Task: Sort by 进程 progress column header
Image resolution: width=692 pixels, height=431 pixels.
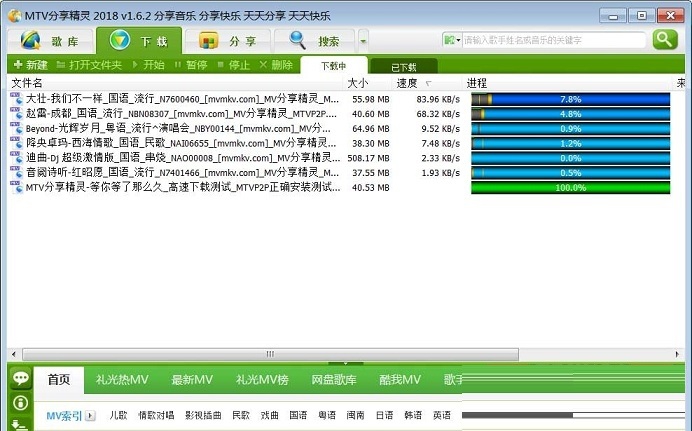Action: [477, 83]
